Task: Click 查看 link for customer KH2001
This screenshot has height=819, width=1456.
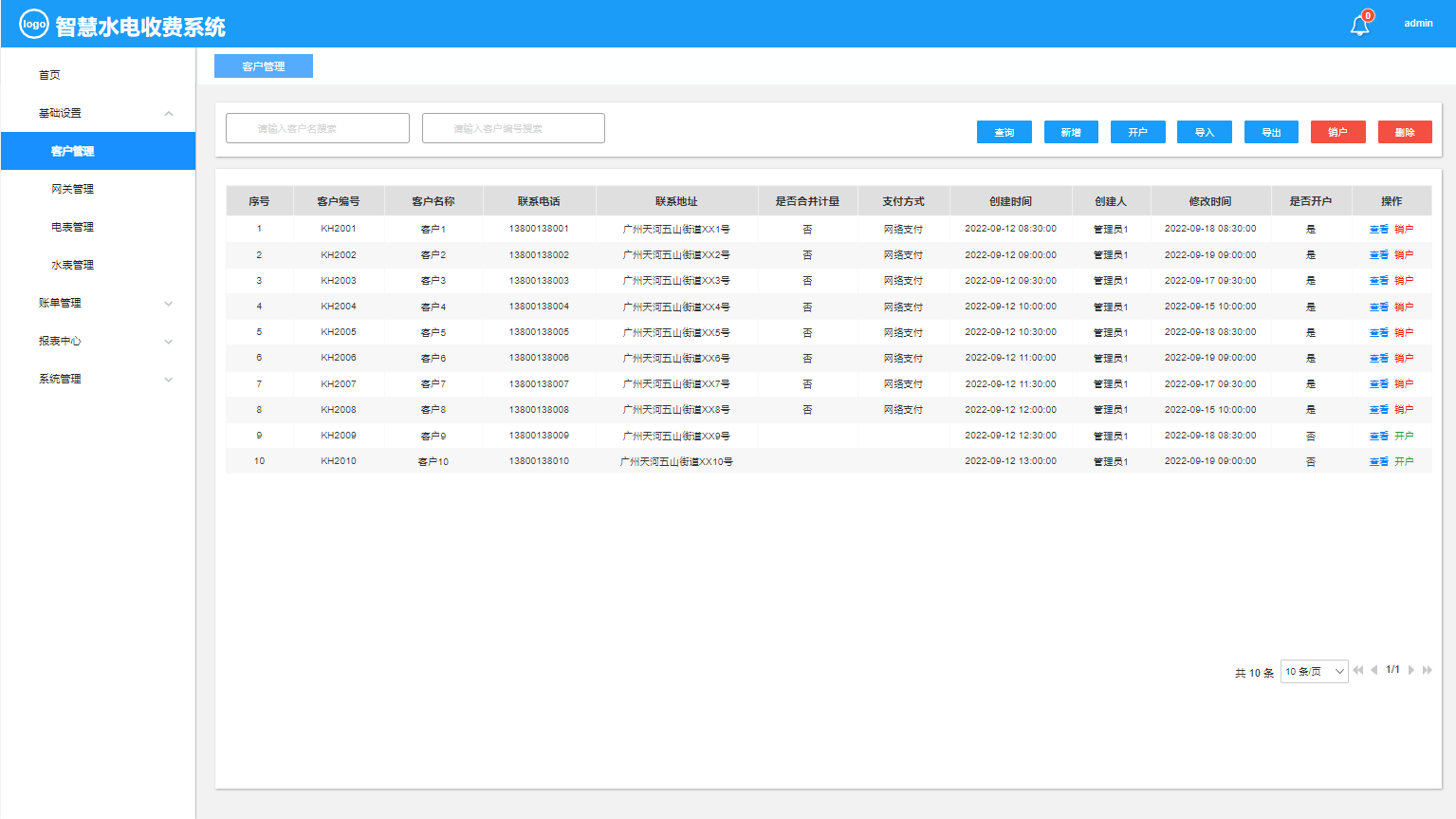Action: (x=1378, y=229)
